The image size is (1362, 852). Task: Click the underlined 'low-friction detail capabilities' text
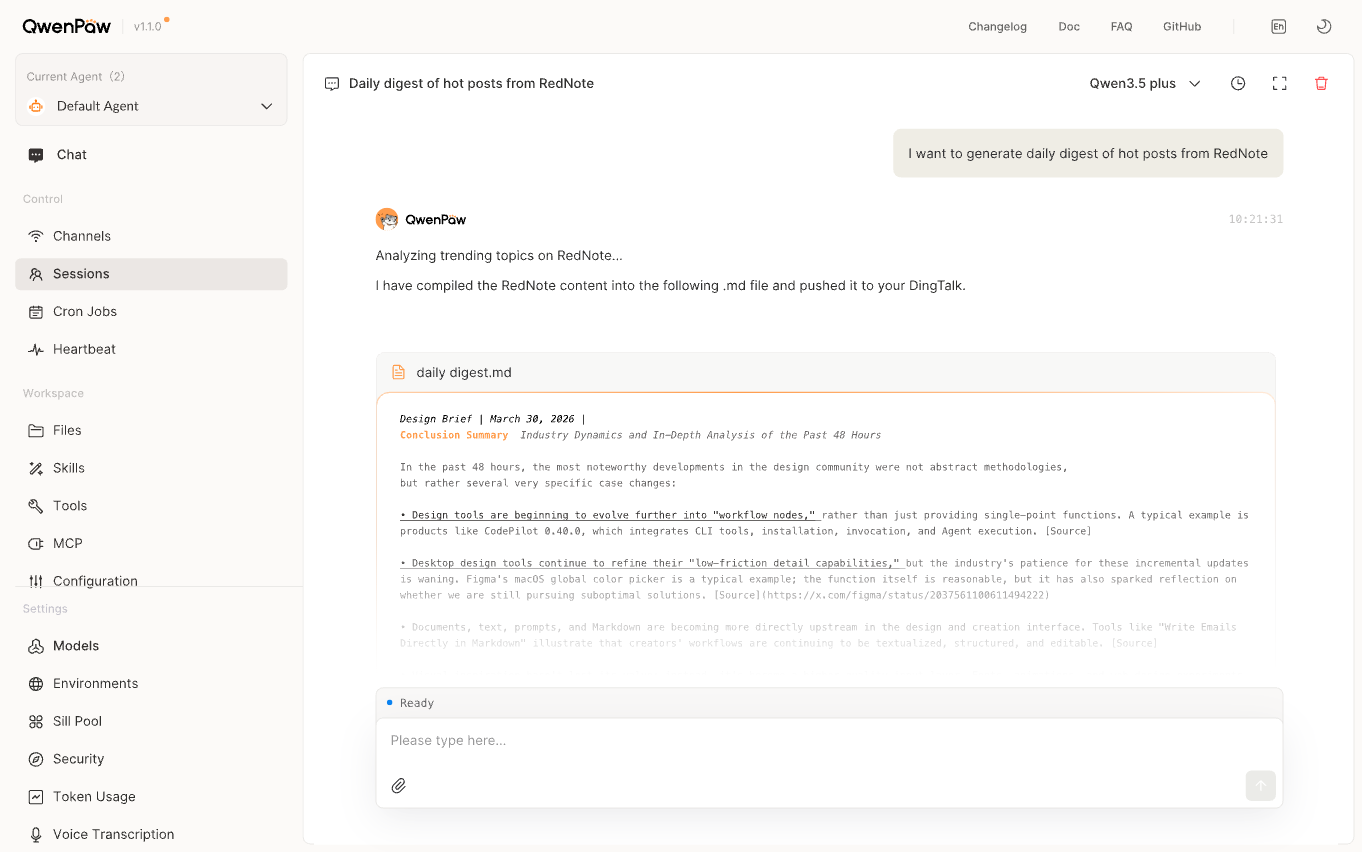pos(652,563)
